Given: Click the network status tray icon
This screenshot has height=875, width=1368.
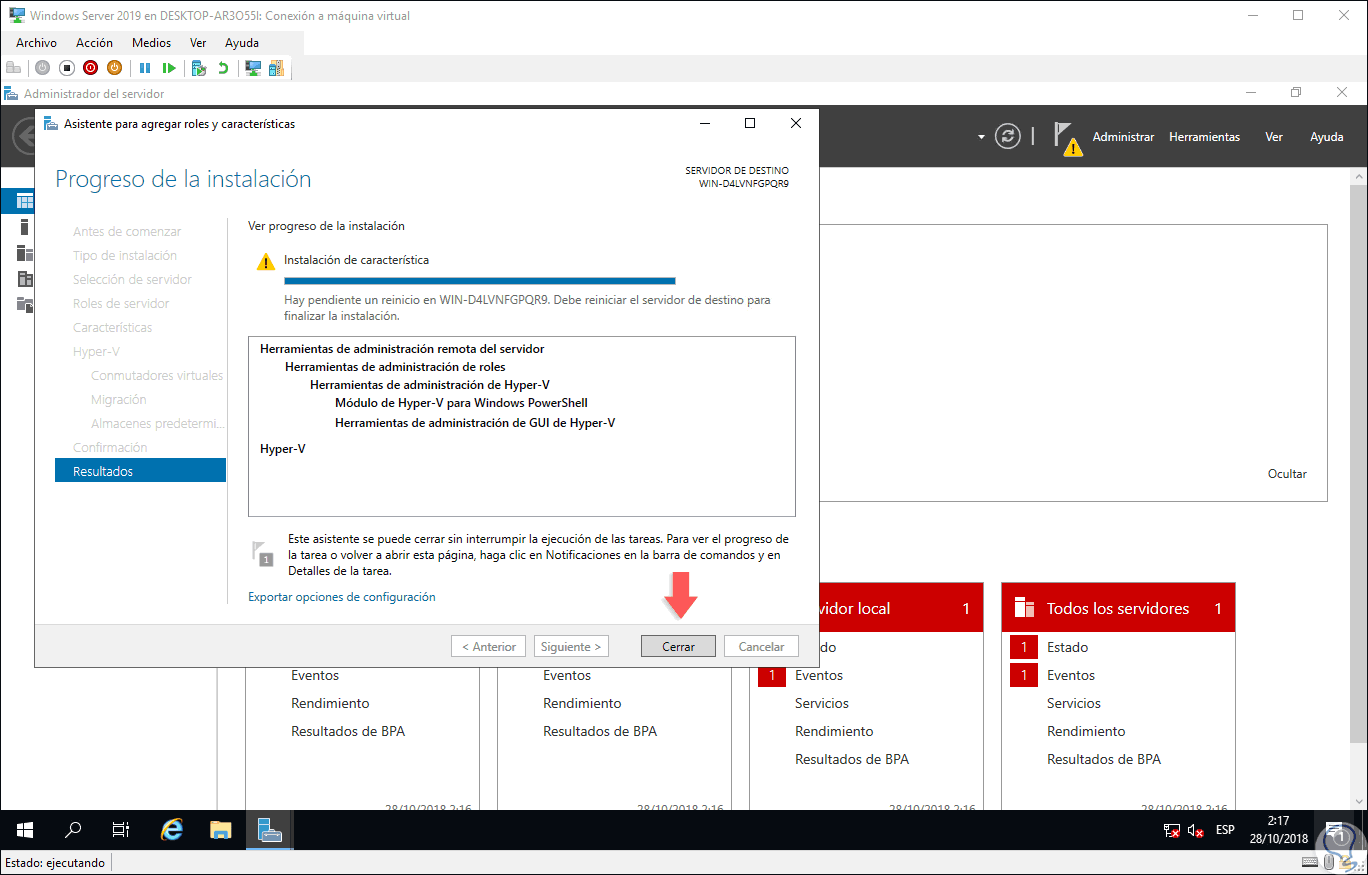Looking at the screenshot, I should (1172, 830).
